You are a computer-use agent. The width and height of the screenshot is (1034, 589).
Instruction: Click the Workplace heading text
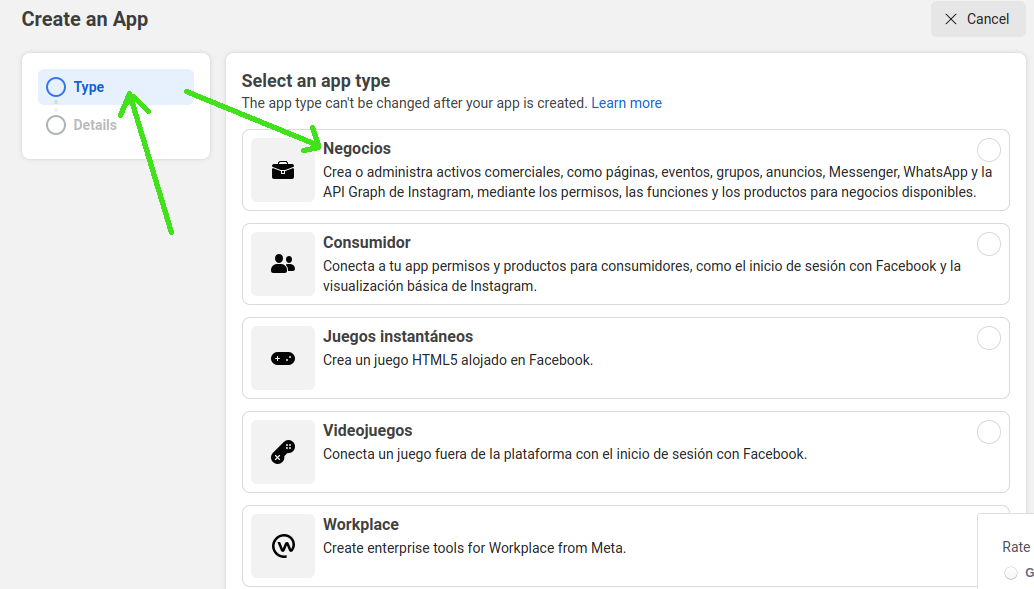pos(361,524)
